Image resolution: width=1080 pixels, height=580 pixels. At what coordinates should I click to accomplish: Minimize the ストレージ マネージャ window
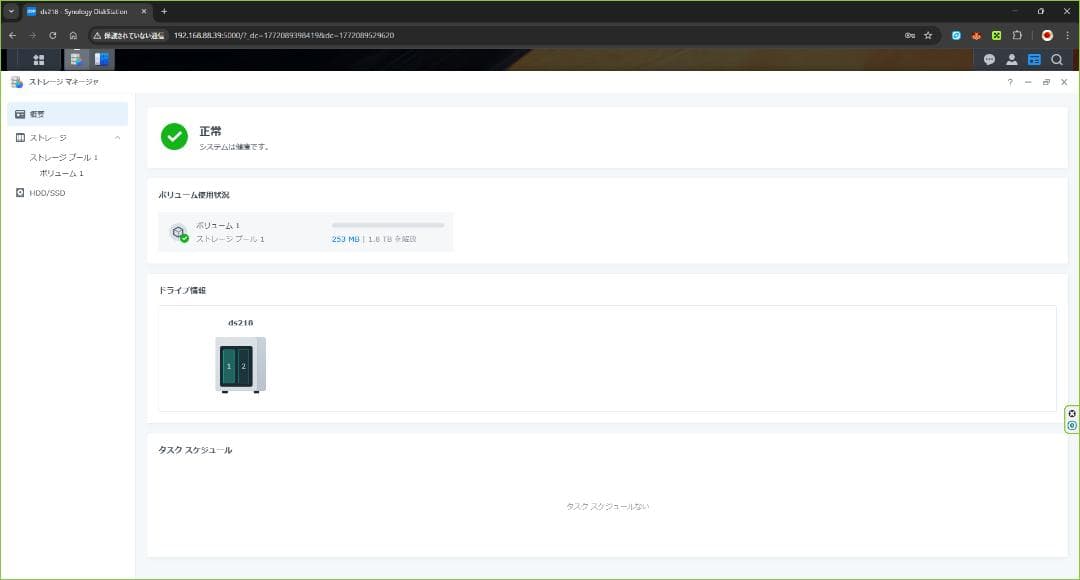coord(1028,82)
